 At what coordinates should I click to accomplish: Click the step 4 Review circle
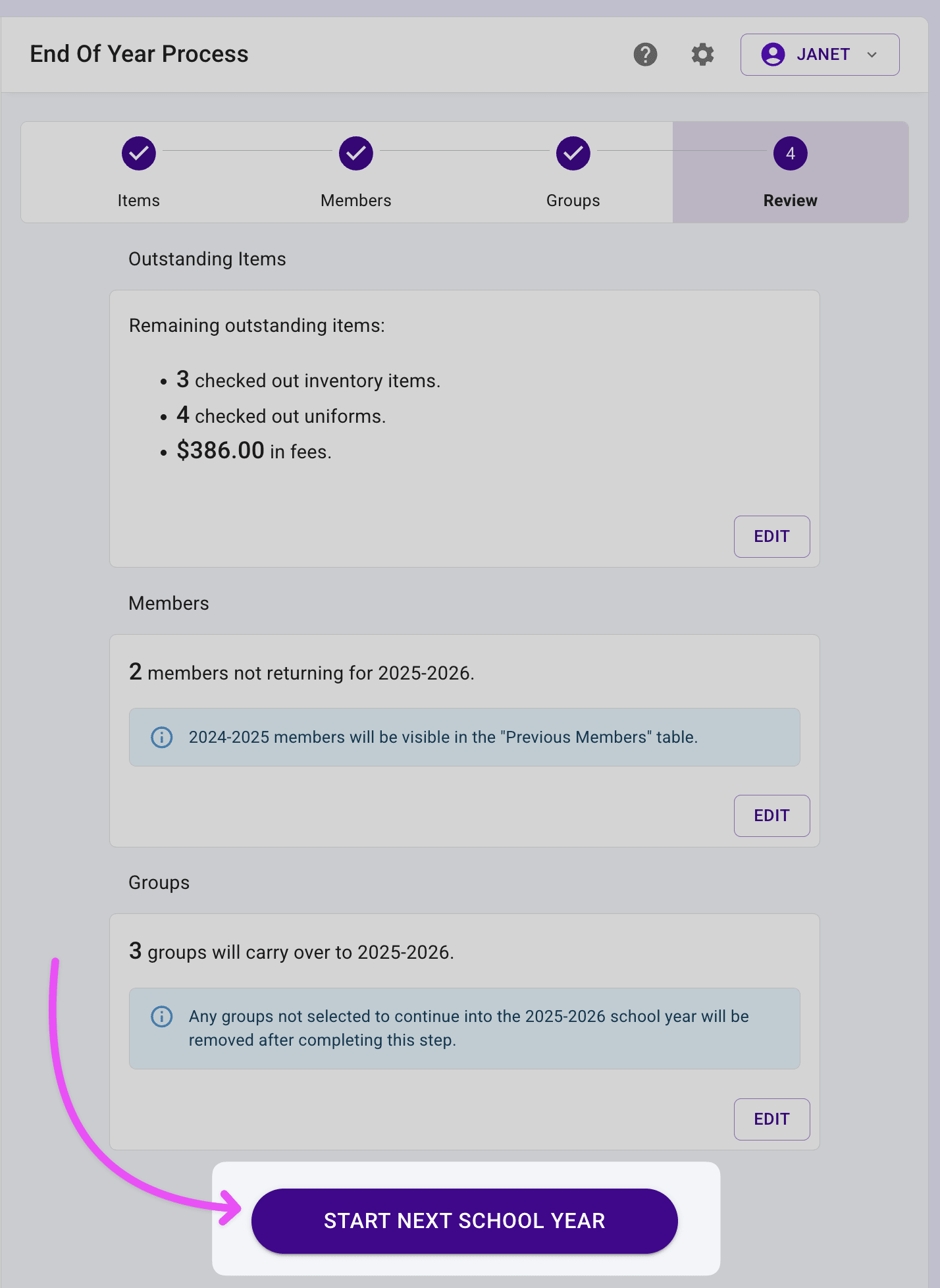pyautogui.click(x=790, y=153)
